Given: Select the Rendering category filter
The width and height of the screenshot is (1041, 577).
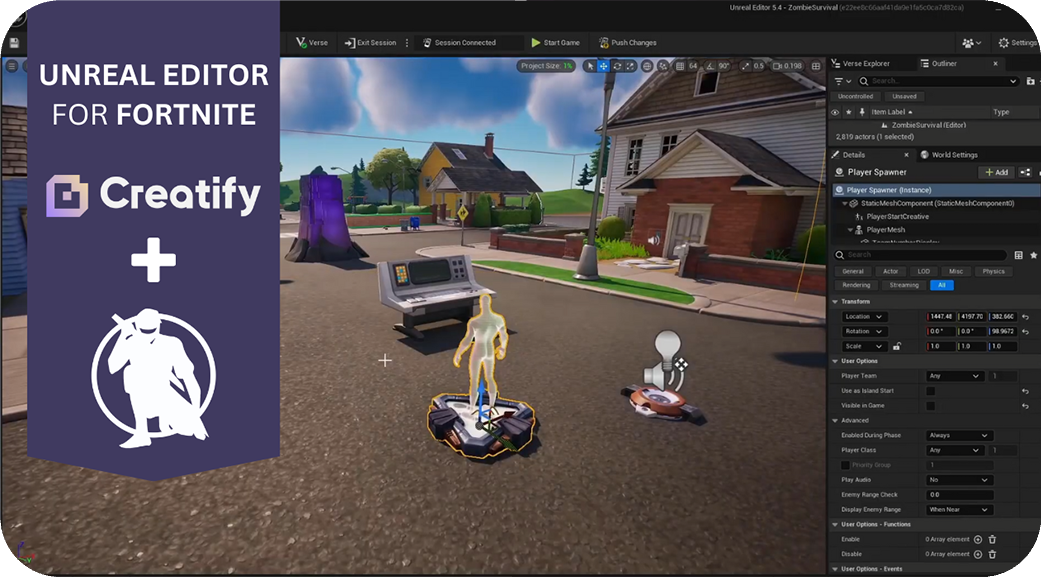Looking at the screenshot, I should coord(856,285).
